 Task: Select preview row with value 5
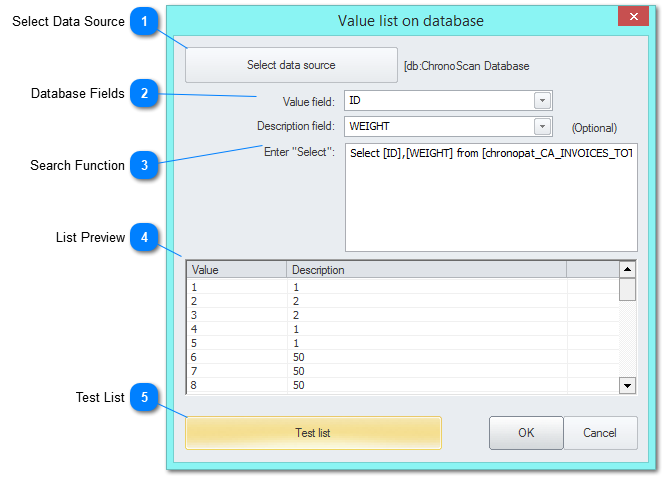coord(402,343)
